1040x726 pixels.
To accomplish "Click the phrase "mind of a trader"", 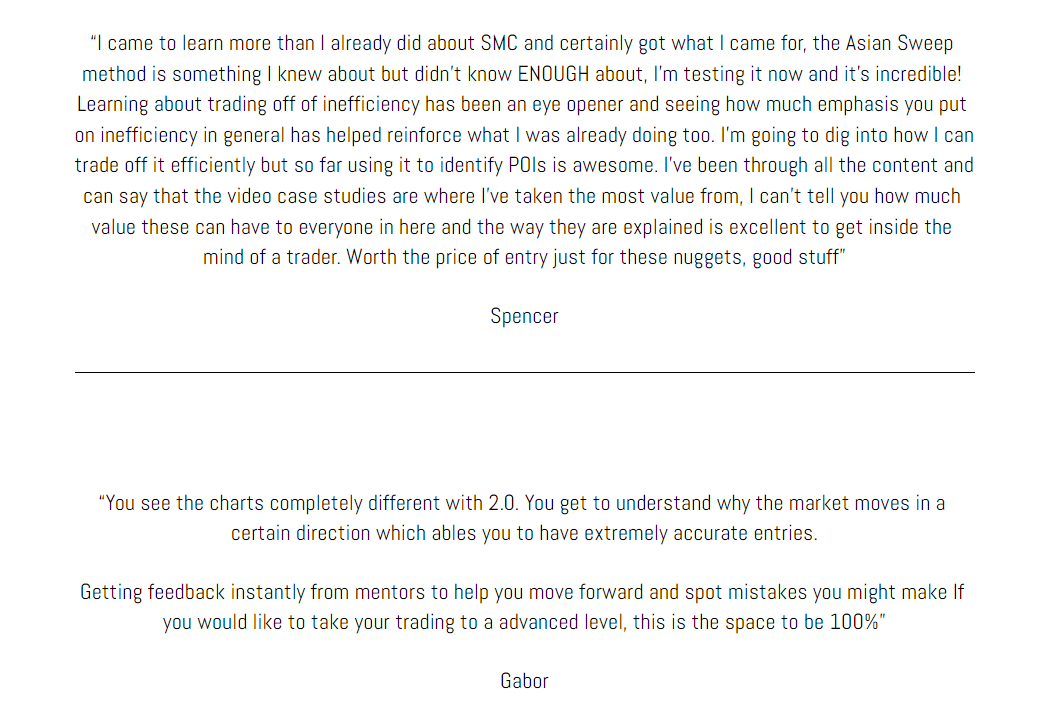I will click(271, 257).
